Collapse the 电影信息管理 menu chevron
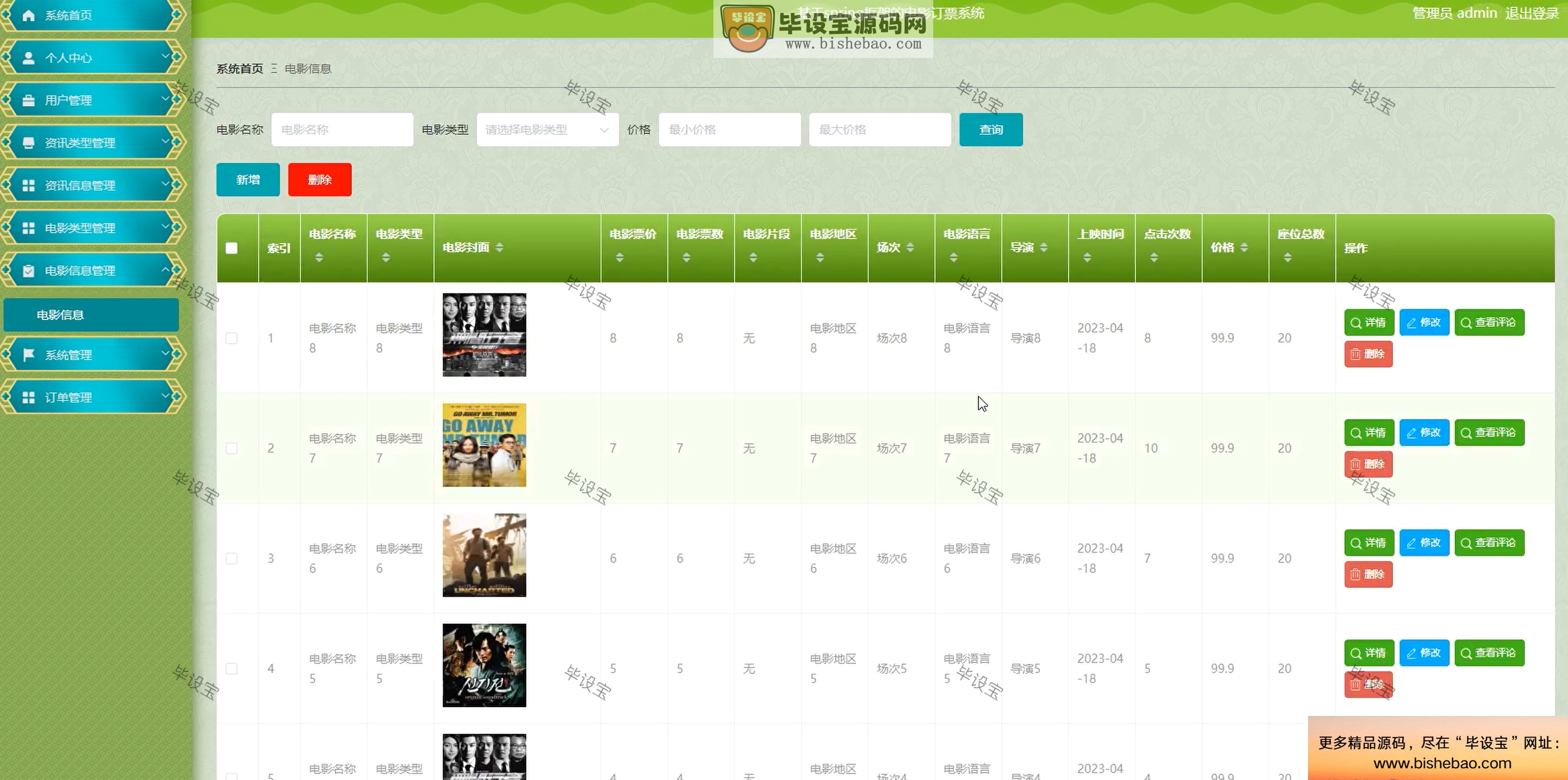This screenshot has height=780, width=1568. click(x=165, y=269)
